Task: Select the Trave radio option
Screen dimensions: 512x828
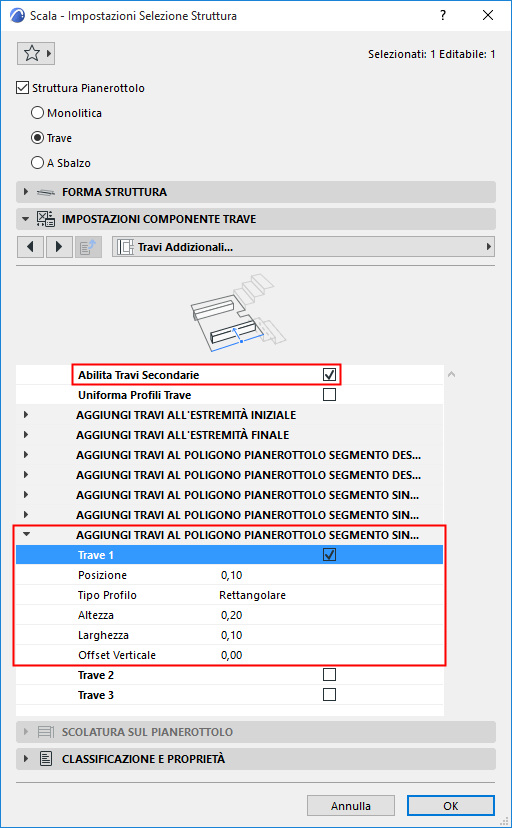Action: tap(37, 138)
